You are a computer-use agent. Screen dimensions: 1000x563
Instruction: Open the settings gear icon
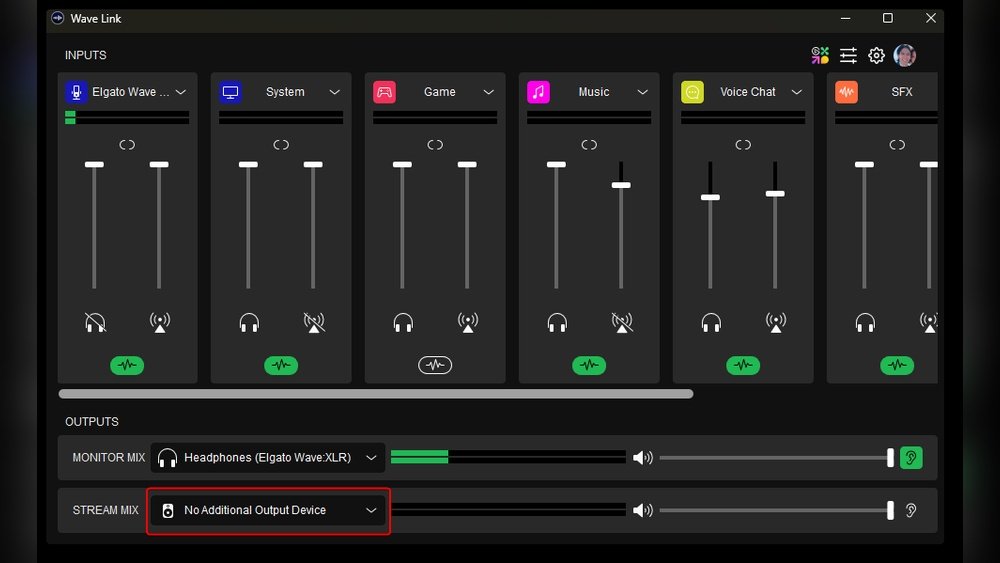pyautogui.click(x=876, y=55)
